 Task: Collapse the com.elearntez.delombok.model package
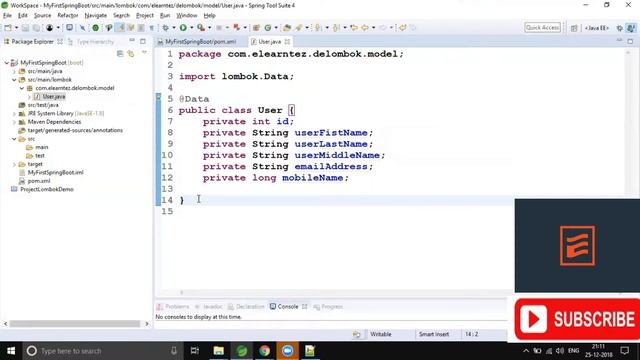pos(22,88)
